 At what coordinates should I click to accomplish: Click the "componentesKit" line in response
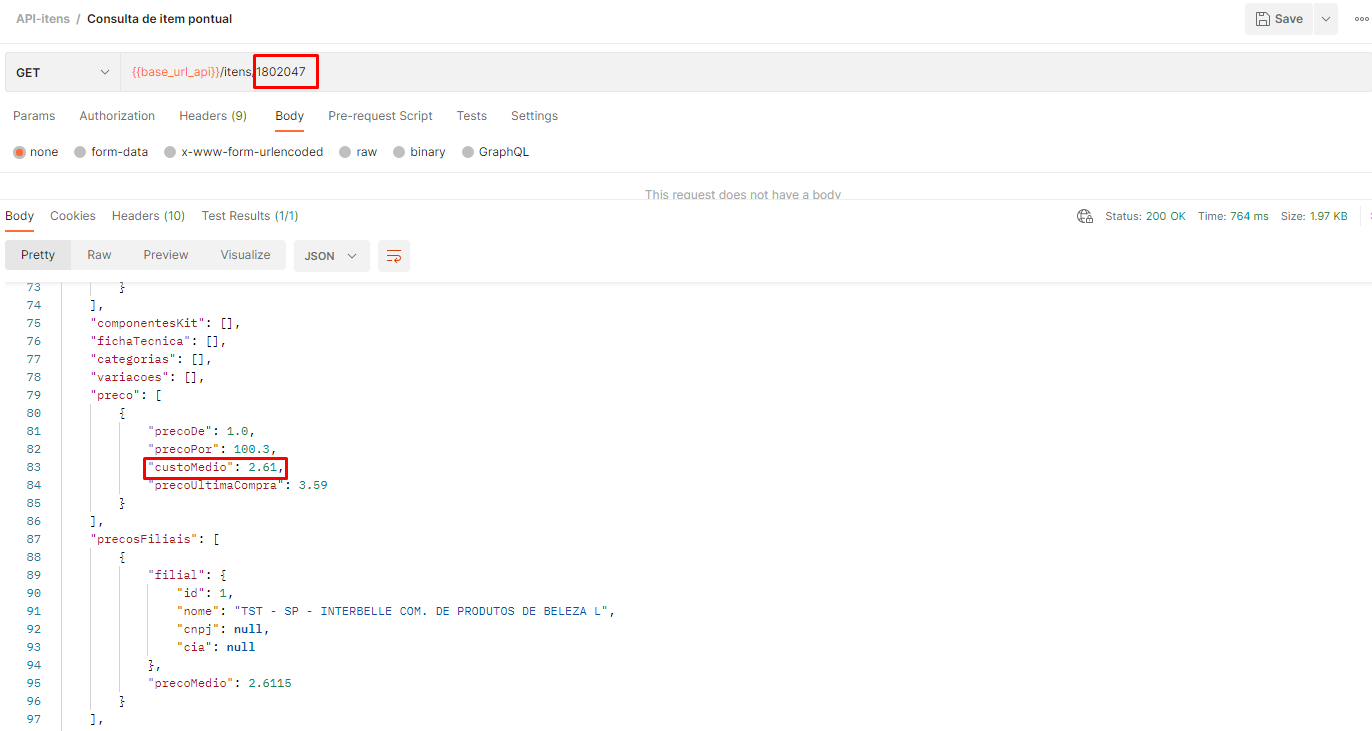[x=166, y=323]
